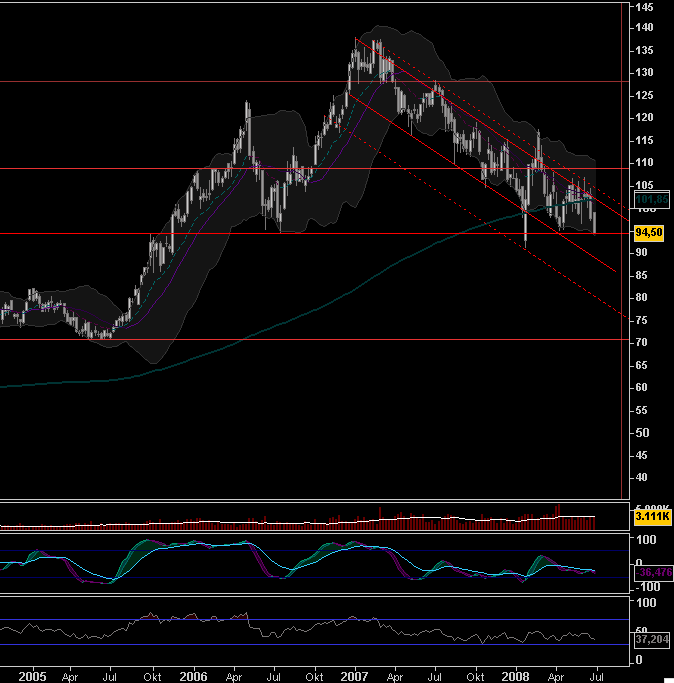This screenshot has height=683, width=674.
Task: Click the final Jul label on time axis
Action: (598, 676)
